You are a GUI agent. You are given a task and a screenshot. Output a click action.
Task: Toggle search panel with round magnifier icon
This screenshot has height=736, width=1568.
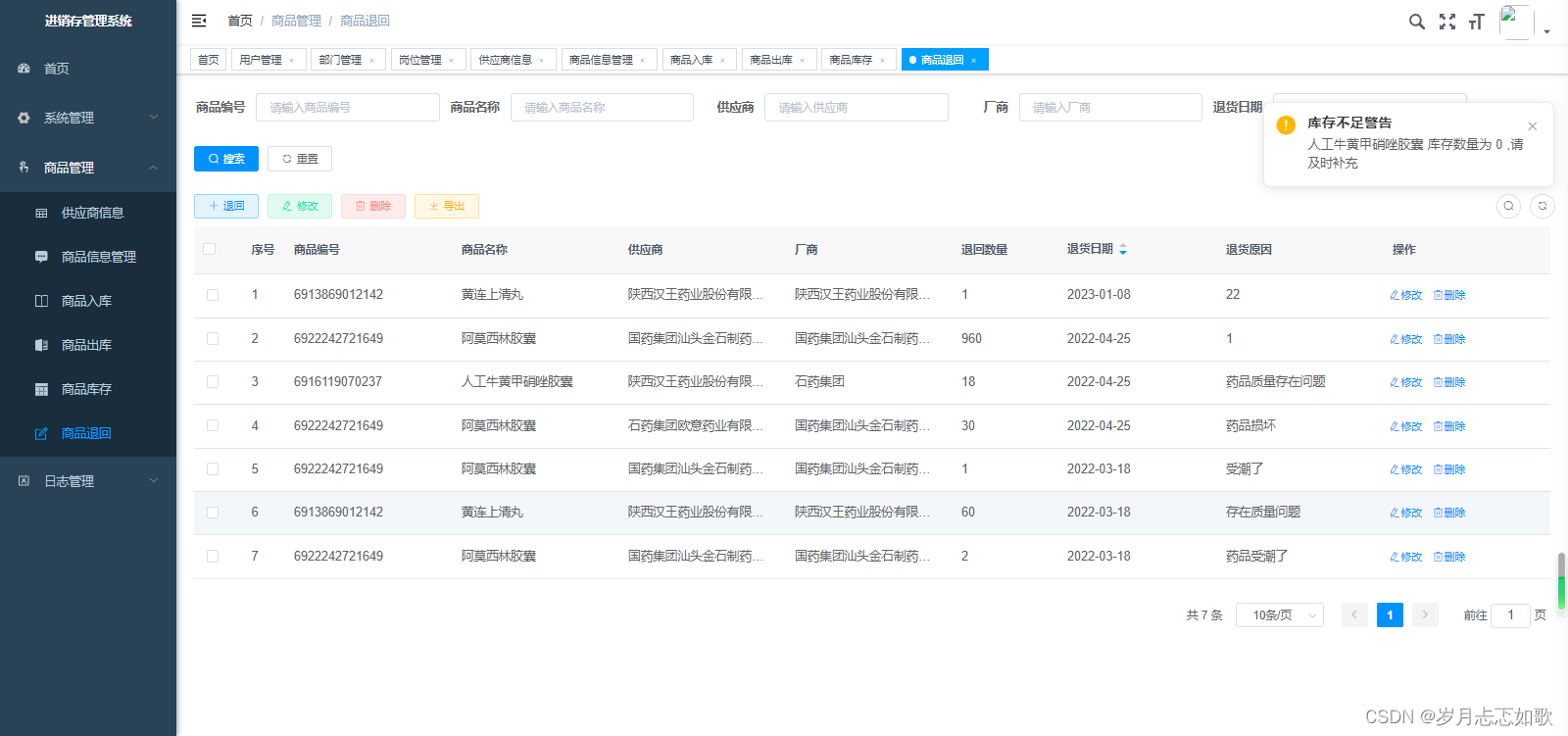pyautogui.click(x=1509, y=206)
